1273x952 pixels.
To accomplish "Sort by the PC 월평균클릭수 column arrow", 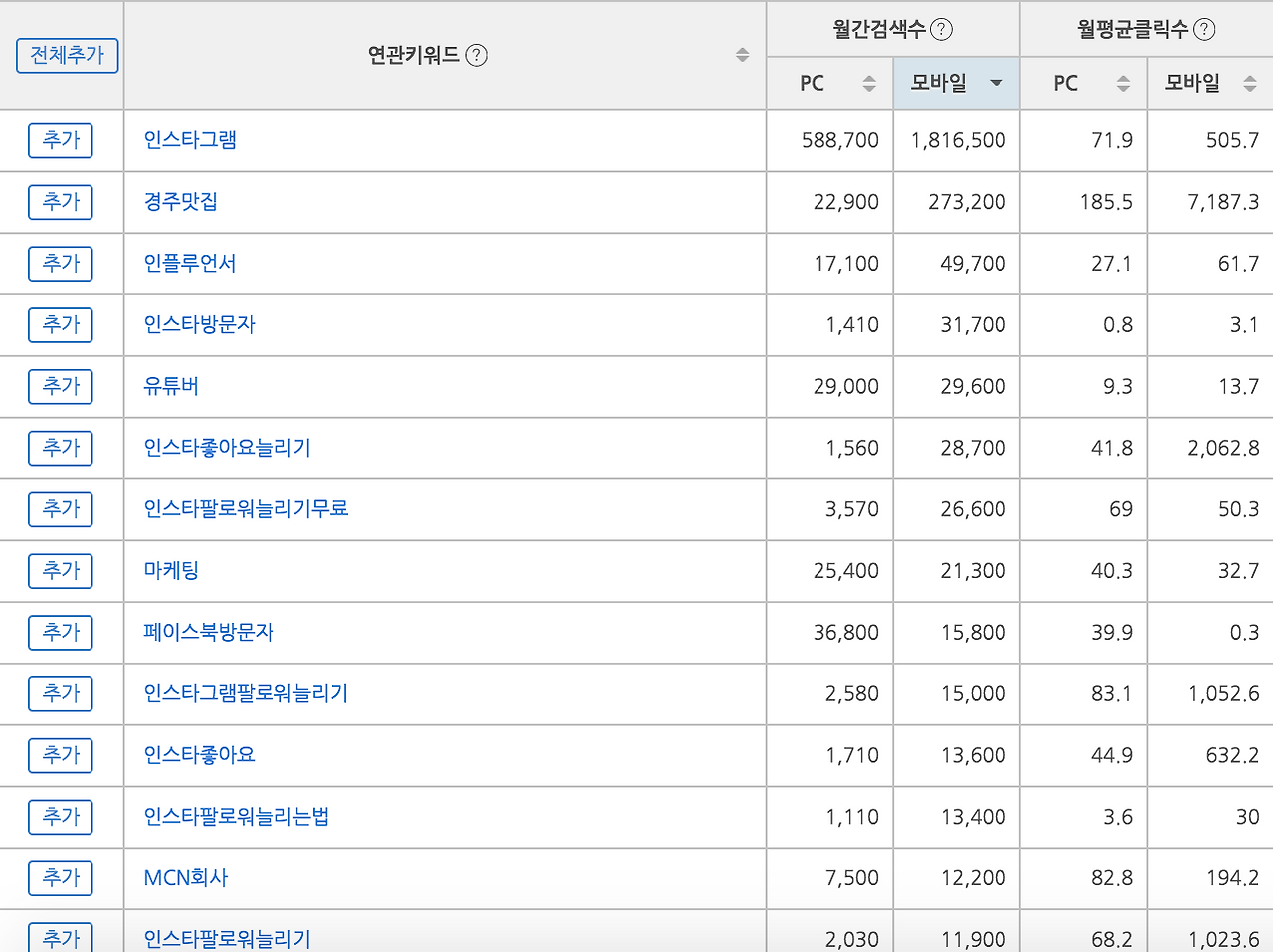I will point(1123,84).
